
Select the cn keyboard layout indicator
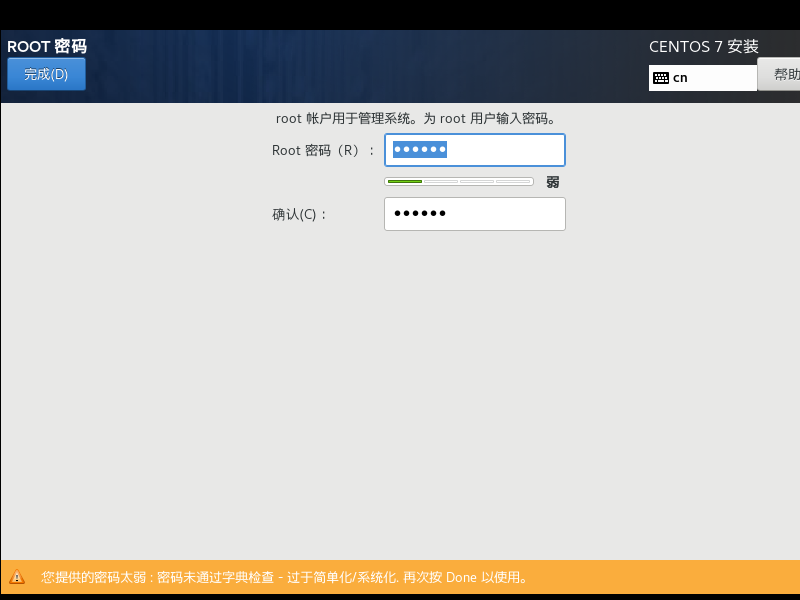click(x=703, y=78)
